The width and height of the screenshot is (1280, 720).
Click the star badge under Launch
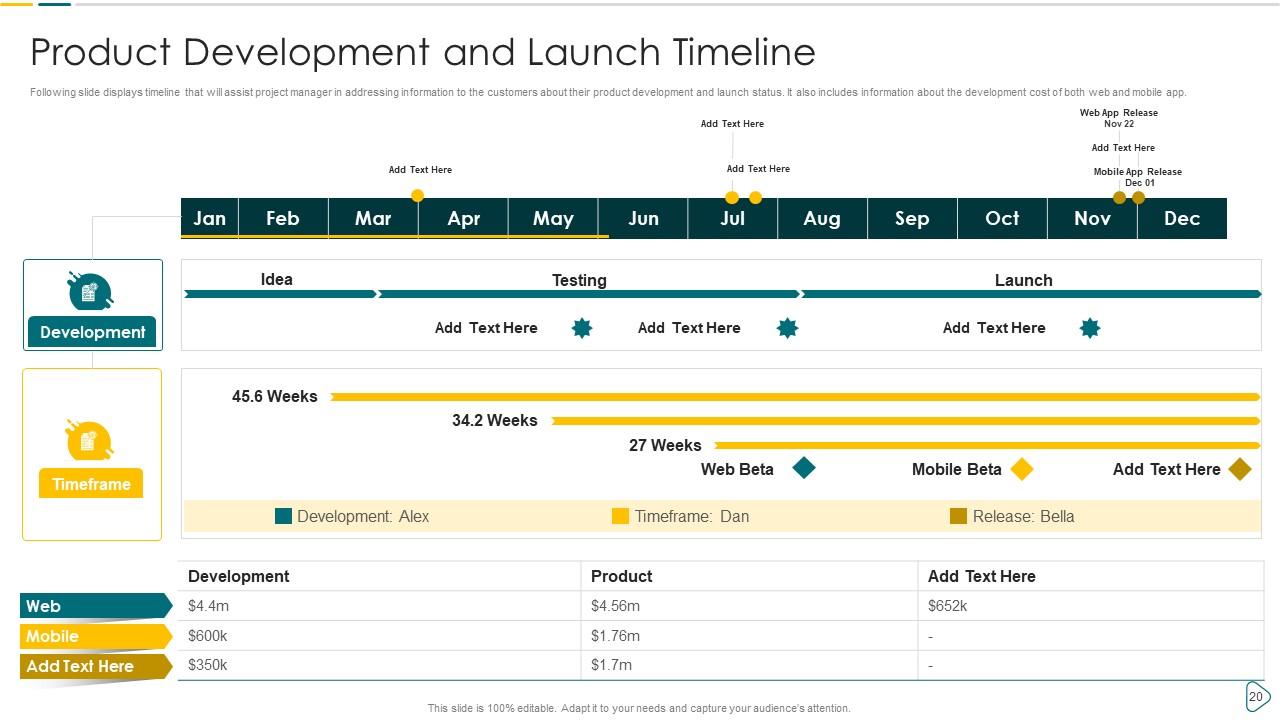[x=1090, y=328]
